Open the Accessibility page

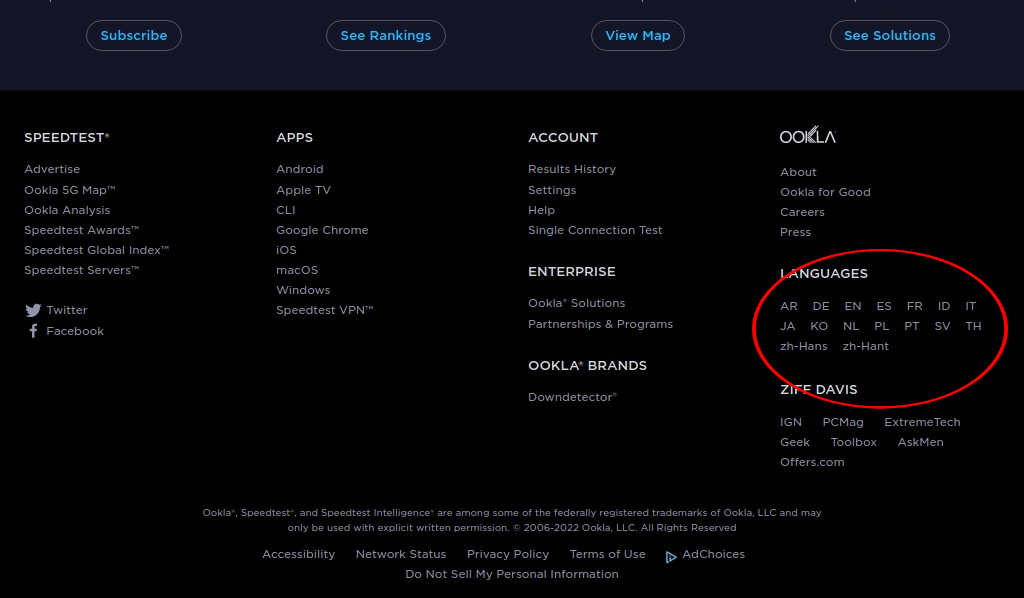pyautogui.click(x=298, y=554)
